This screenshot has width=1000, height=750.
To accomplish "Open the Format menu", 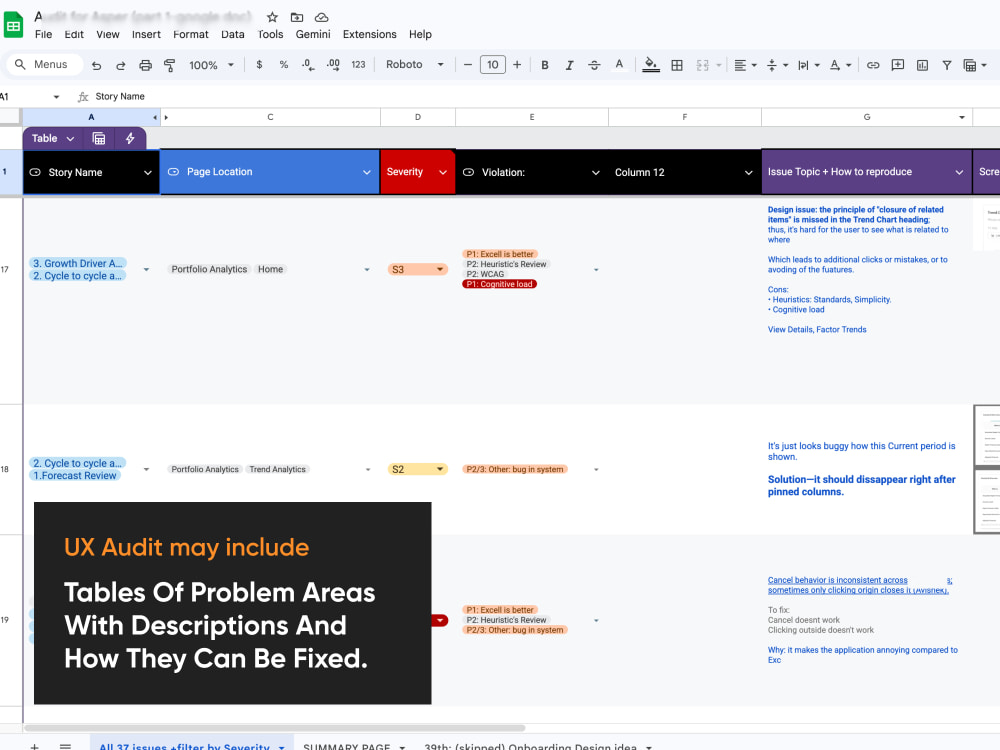I will (191, 34).
